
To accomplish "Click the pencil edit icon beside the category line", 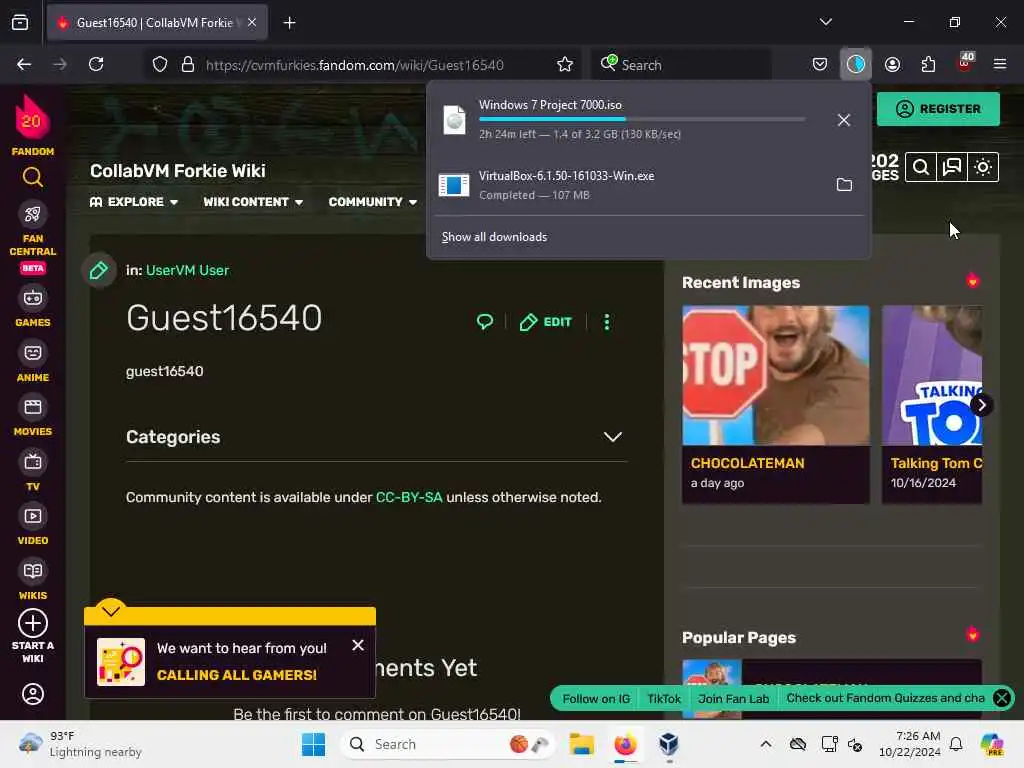I will click(x=99, y=270).
